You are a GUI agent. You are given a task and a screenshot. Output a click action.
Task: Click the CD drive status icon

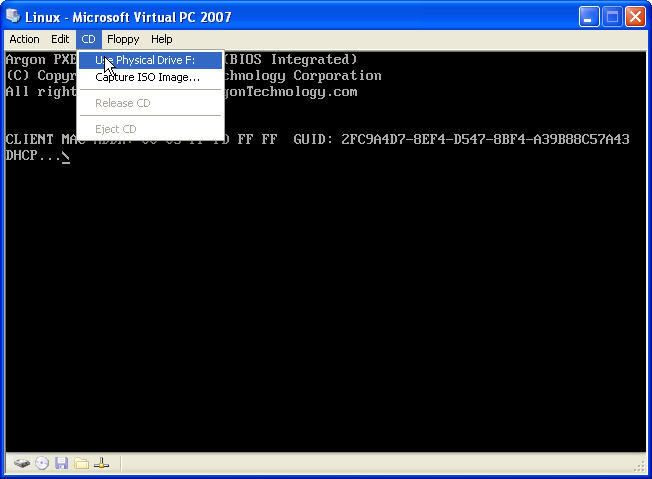click(x=42, y=463)
